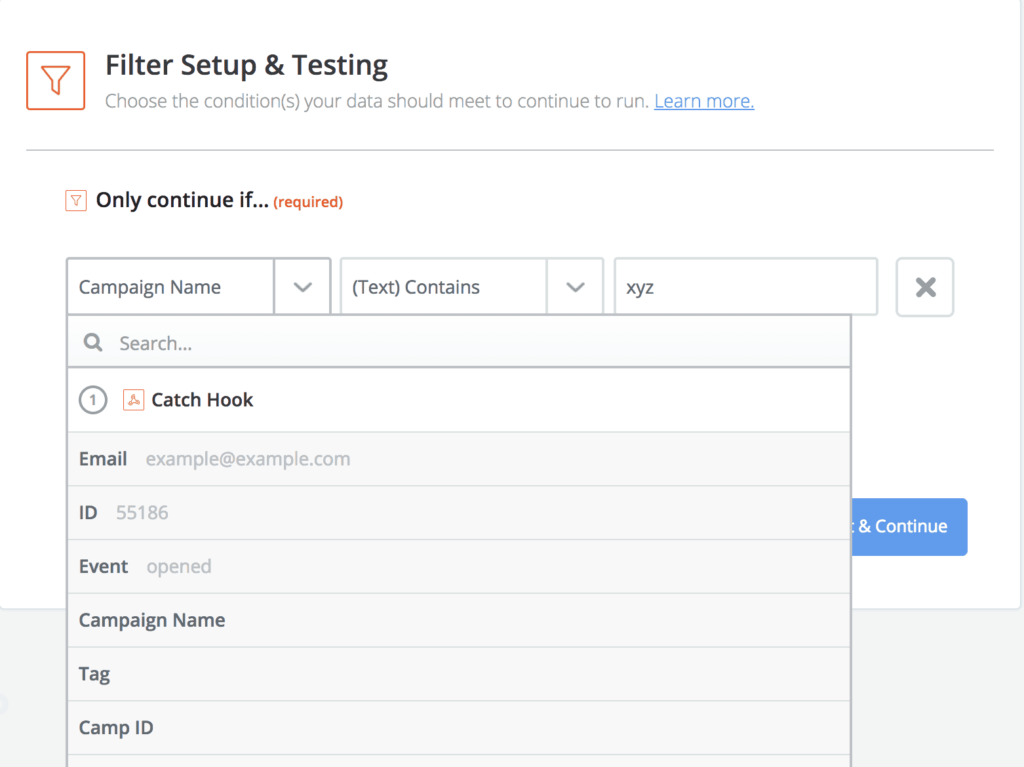Click the magnifier icon in the search box
This screenshot has width=1024, height=767.
93,342
